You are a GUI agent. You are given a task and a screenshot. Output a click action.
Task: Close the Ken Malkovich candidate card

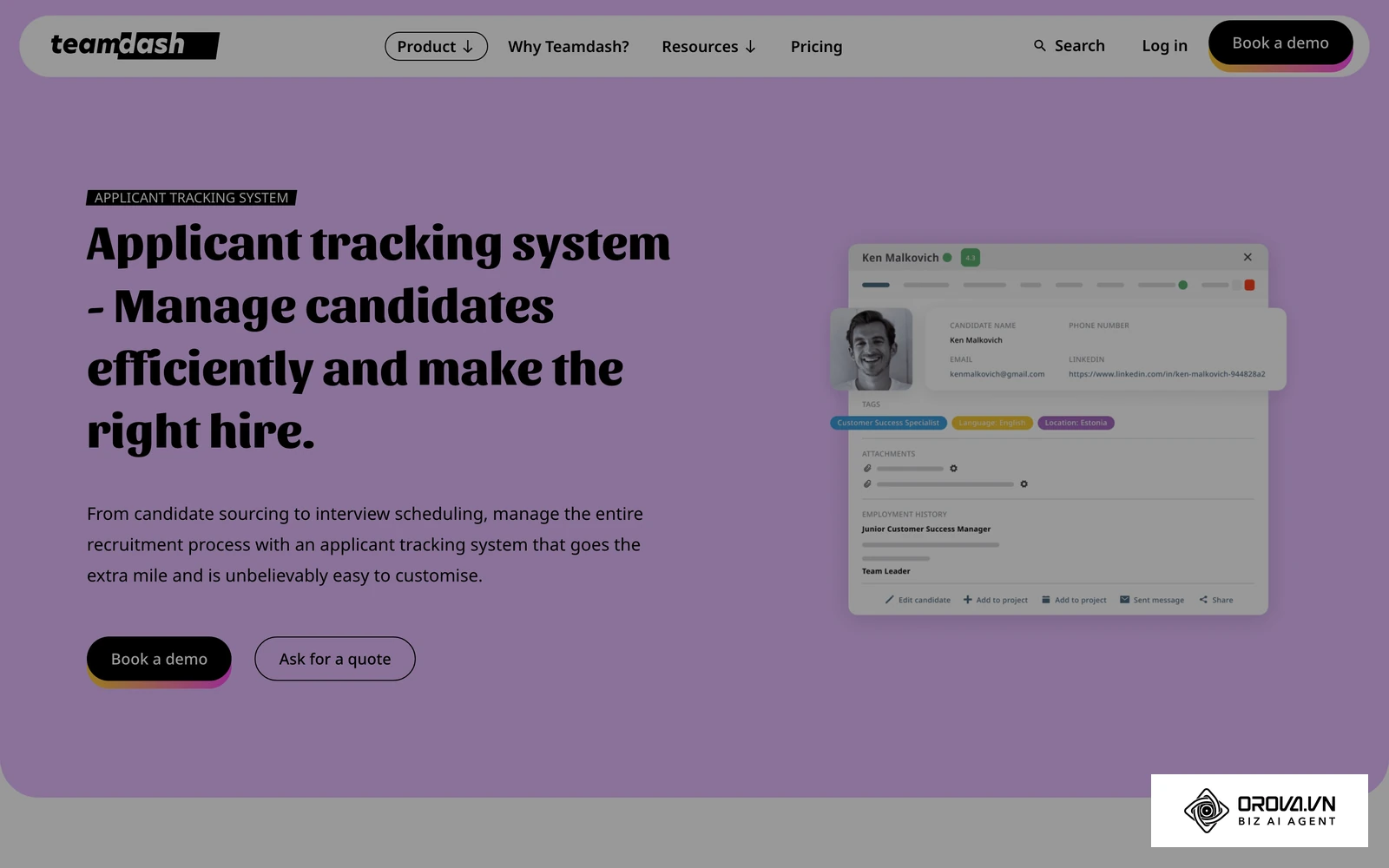[1247, 257]
